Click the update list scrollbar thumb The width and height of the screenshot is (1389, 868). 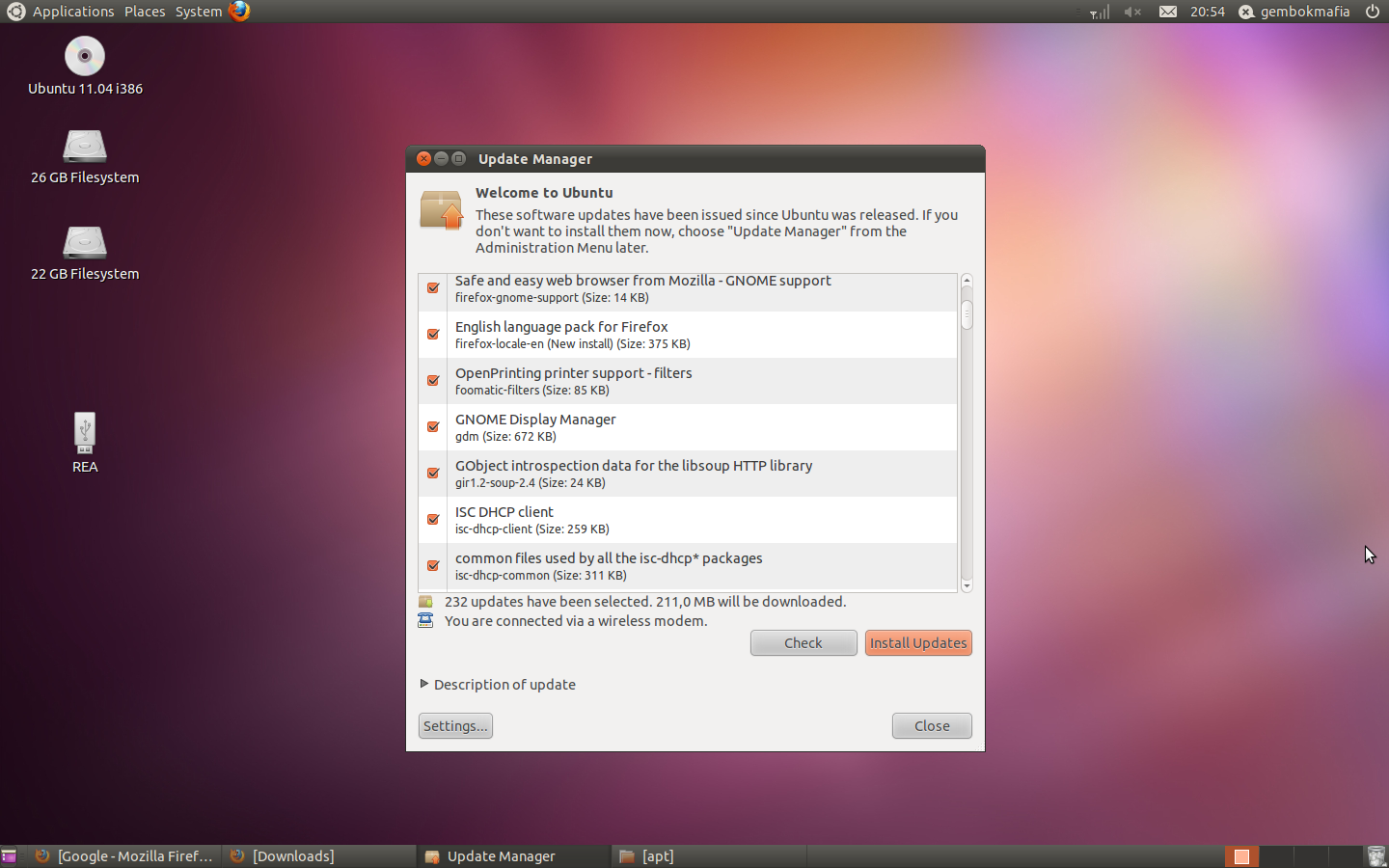[967, 314]
